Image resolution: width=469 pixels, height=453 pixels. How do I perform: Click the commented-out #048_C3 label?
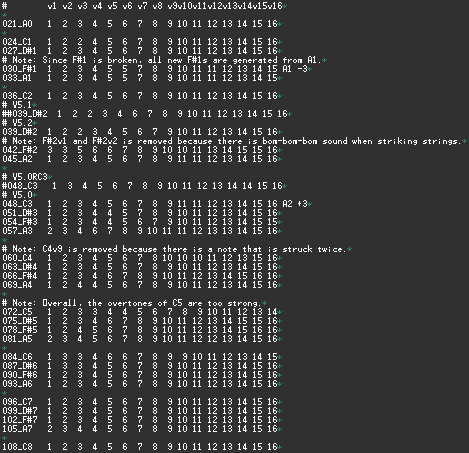coord(20,186)
